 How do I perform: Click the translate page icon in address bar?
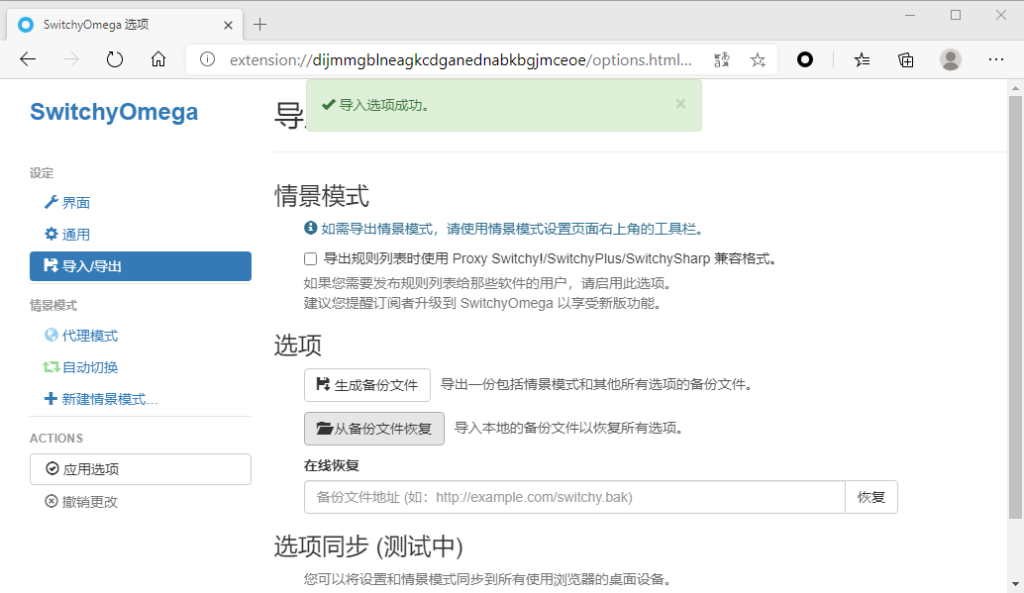pyautogui.click(x=721, y=60)
